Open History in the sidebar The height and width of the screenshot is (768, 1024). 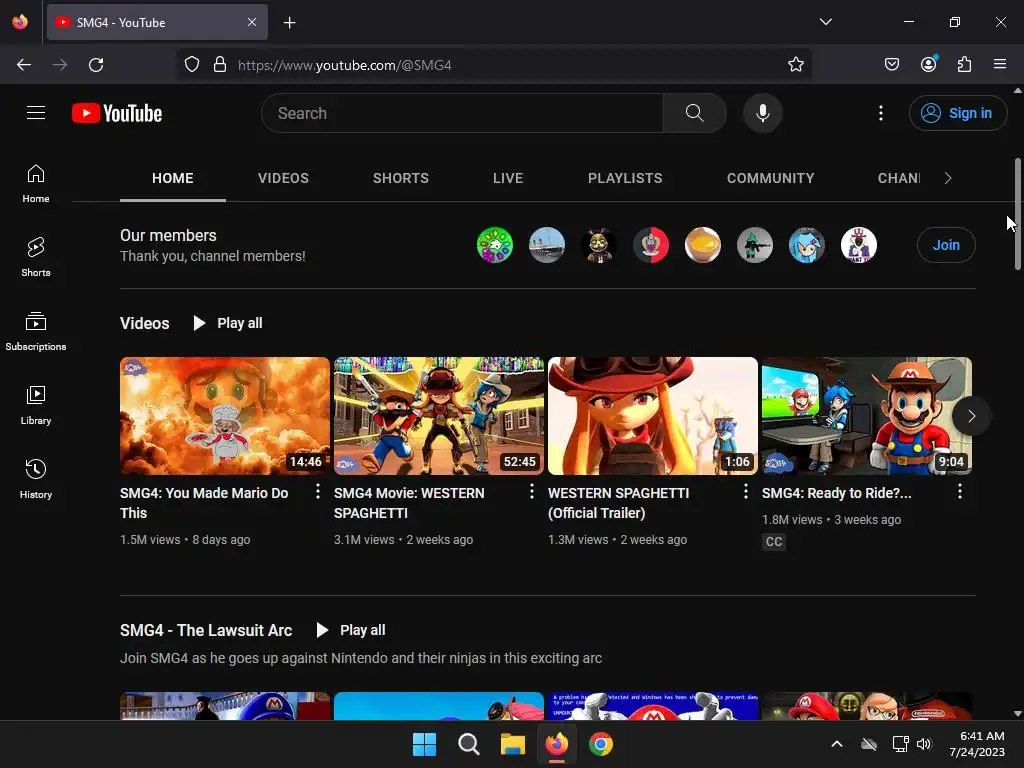(x=36, y=479)
